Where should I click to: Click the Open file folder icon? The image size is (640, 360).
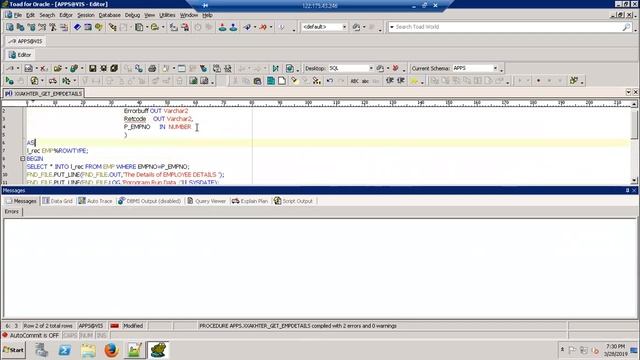point(57,69)
